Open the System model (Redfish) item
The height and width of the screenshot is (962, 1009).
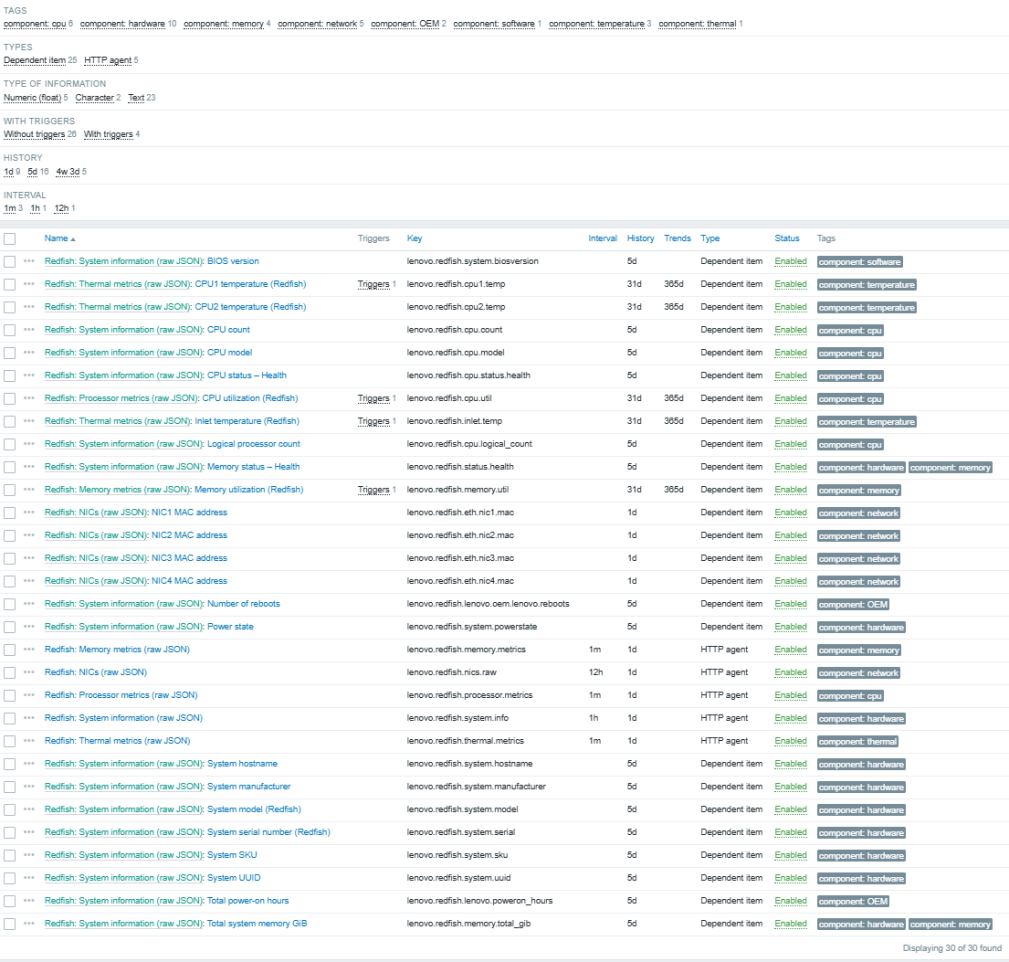tap(254, 809)
